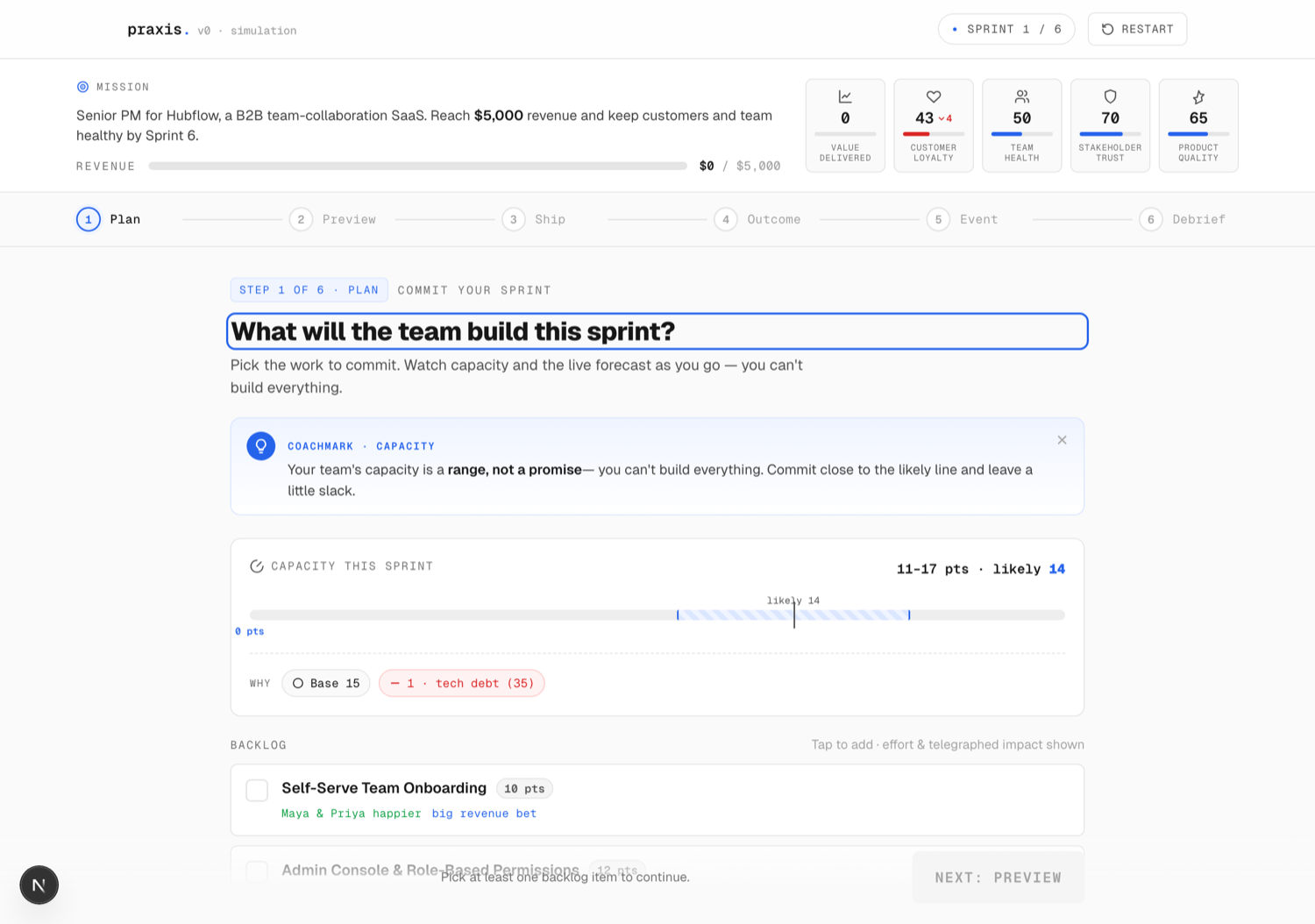Go to the Event step
The image size is (1315, 924).
point(963,219)
